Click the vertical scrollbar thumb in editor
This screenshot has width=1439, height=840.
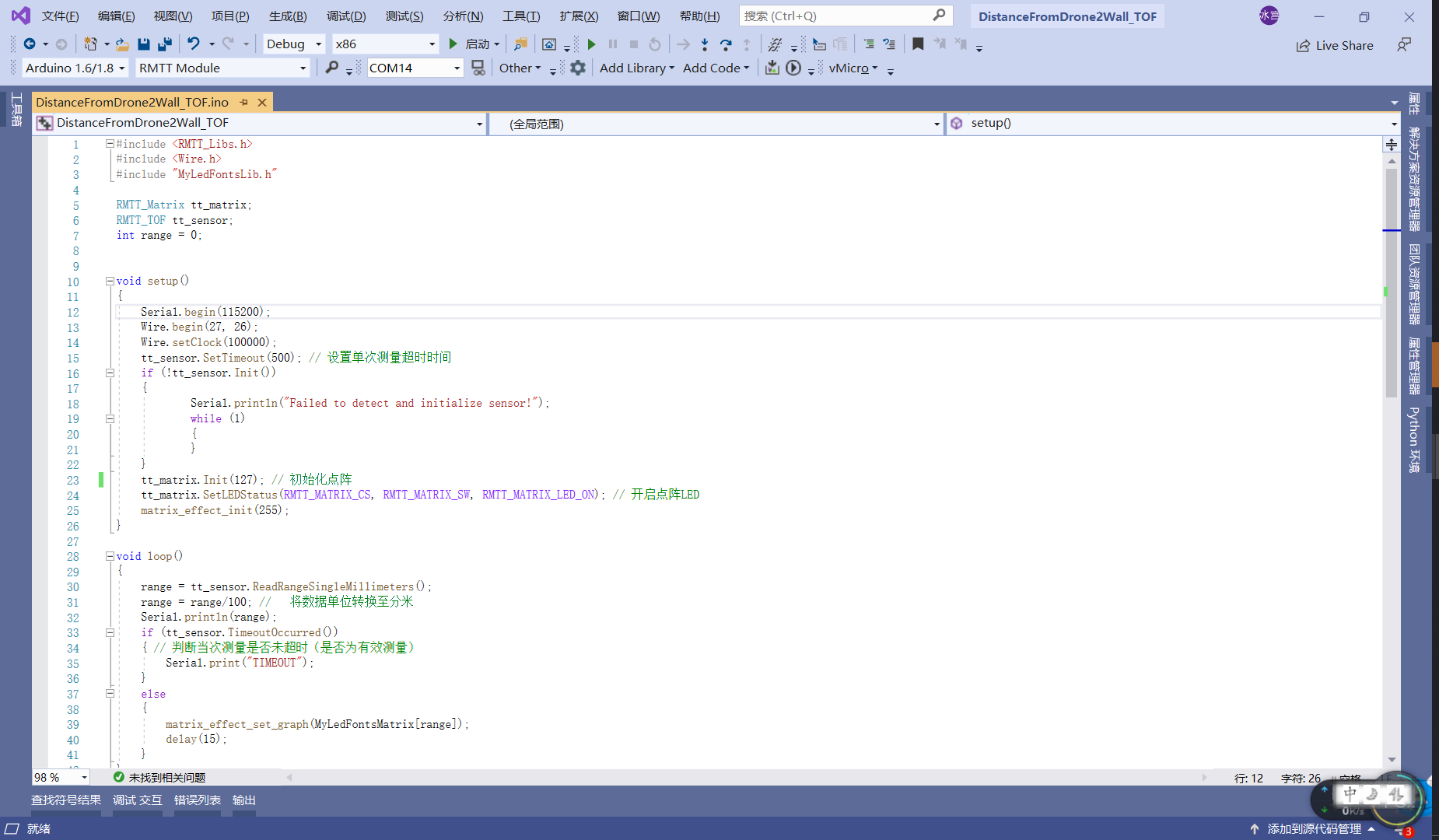point(1392,283)
